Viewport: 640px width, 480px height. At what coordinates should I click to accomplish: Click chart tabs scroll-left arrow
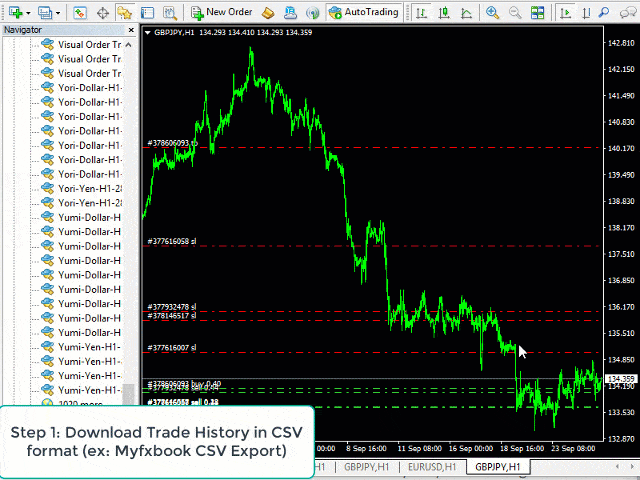pos(617,466)
